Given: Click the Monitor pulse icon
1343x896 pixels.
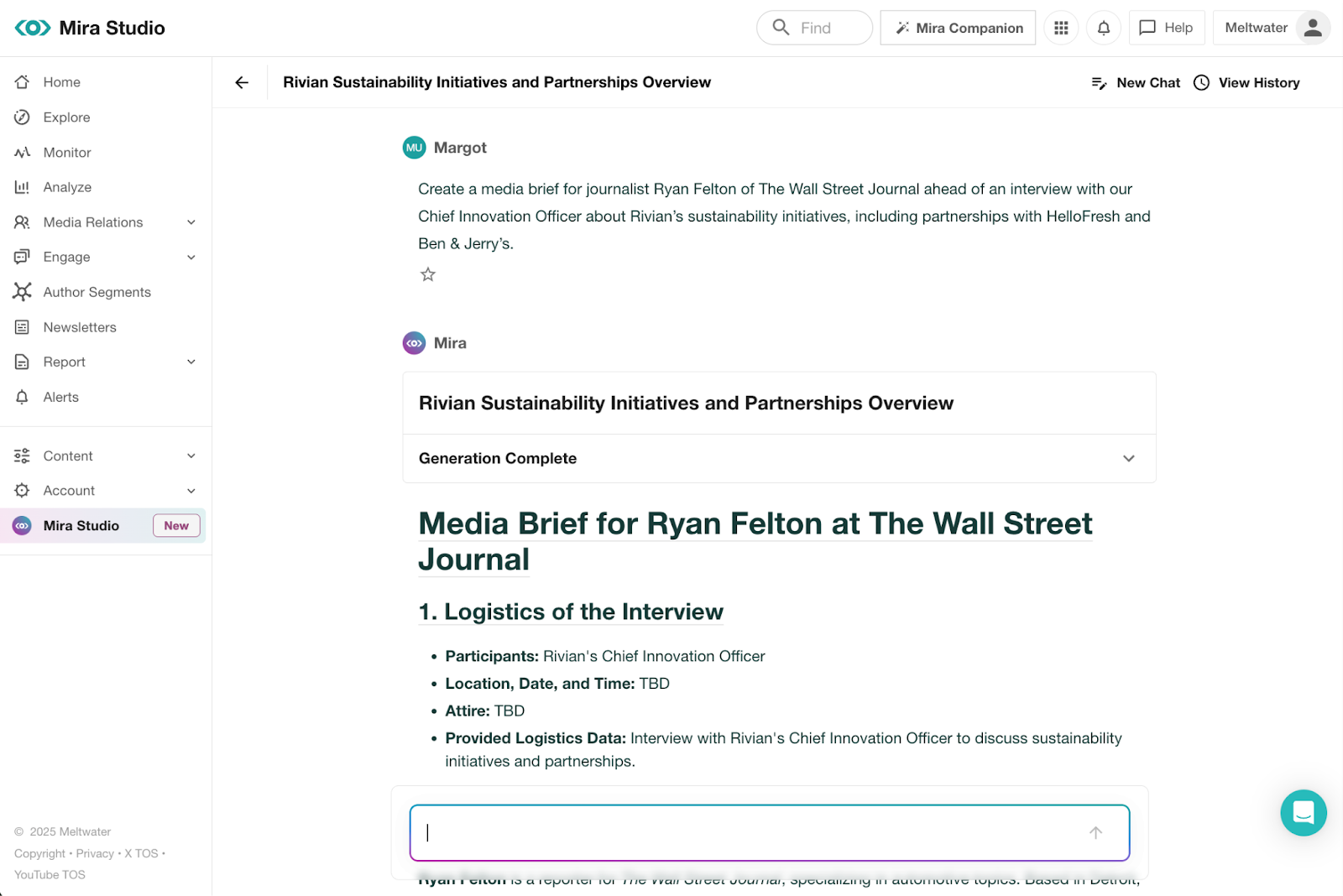Looking at the screenshot, I should 23,153.
